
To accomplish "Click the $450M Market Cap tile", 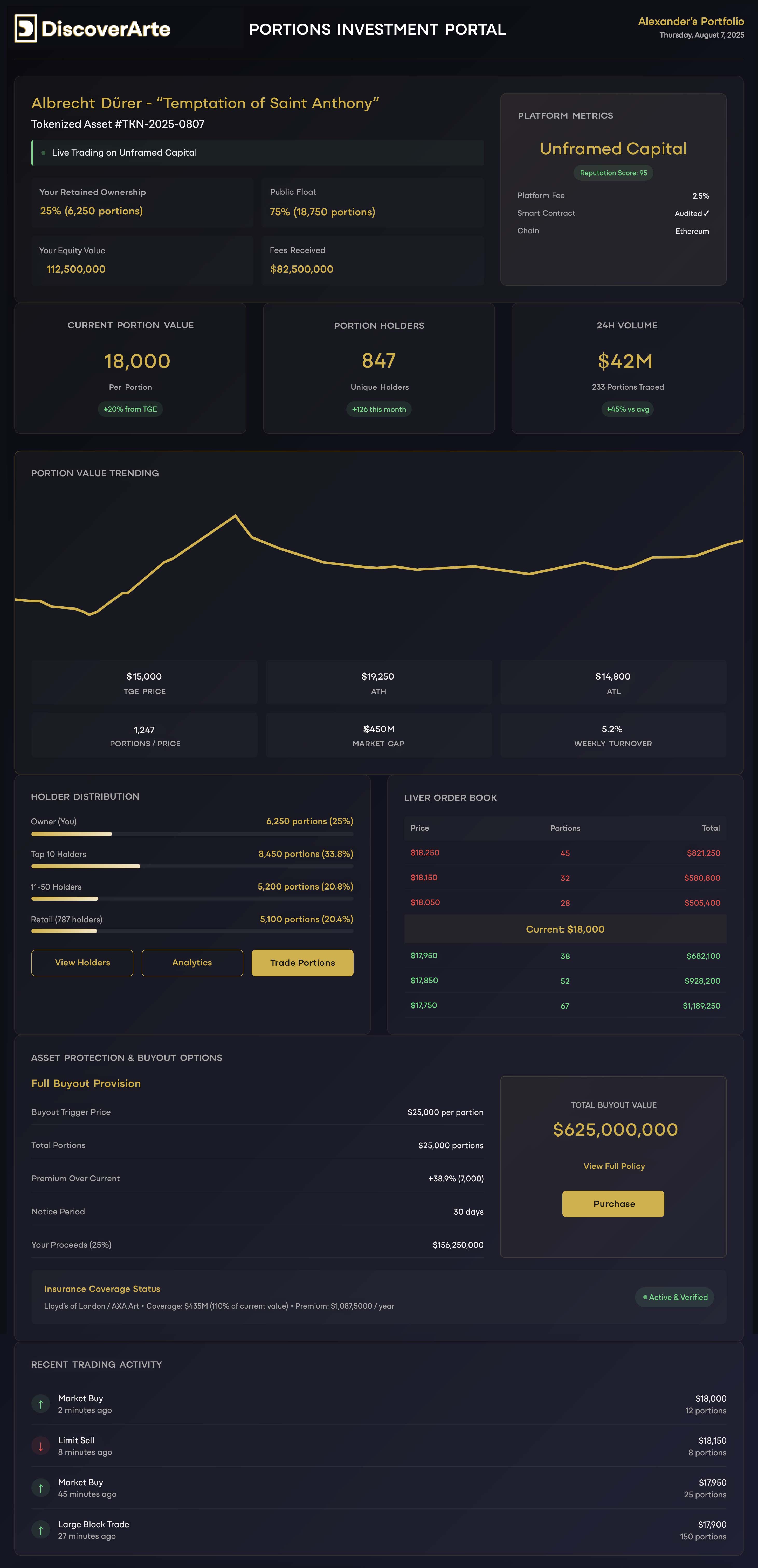I will (x=379, y=735).
